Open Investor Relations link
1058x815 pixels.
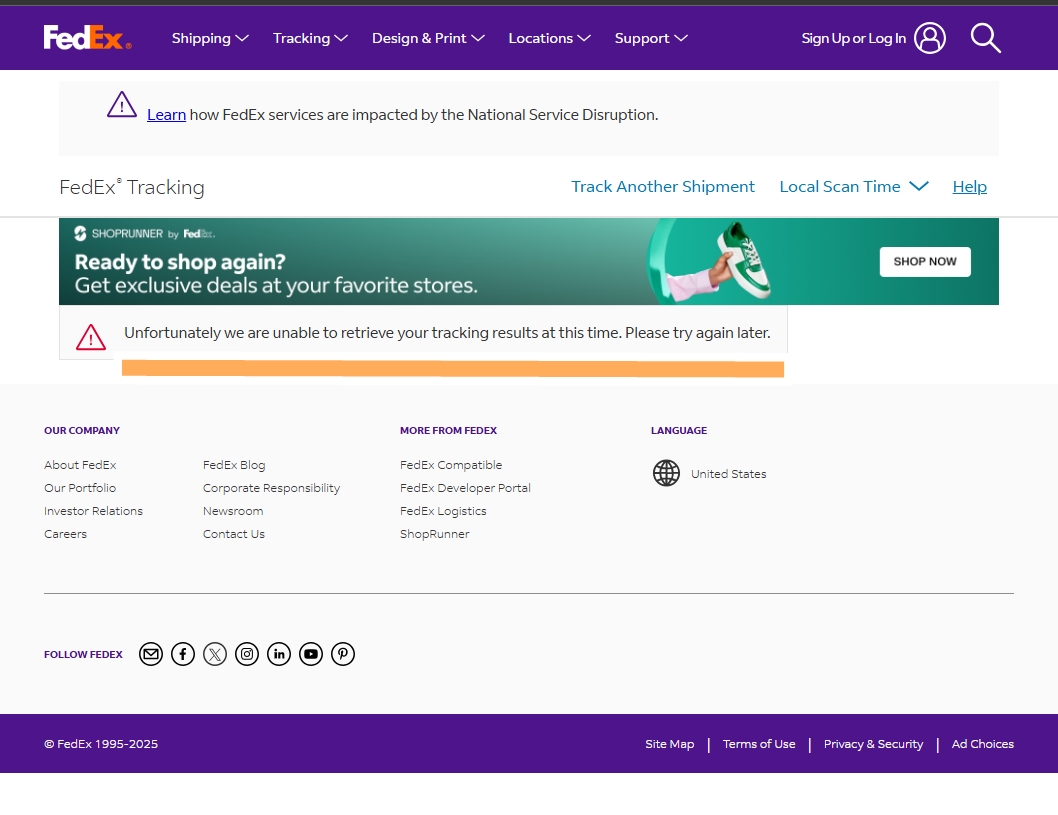94,511
